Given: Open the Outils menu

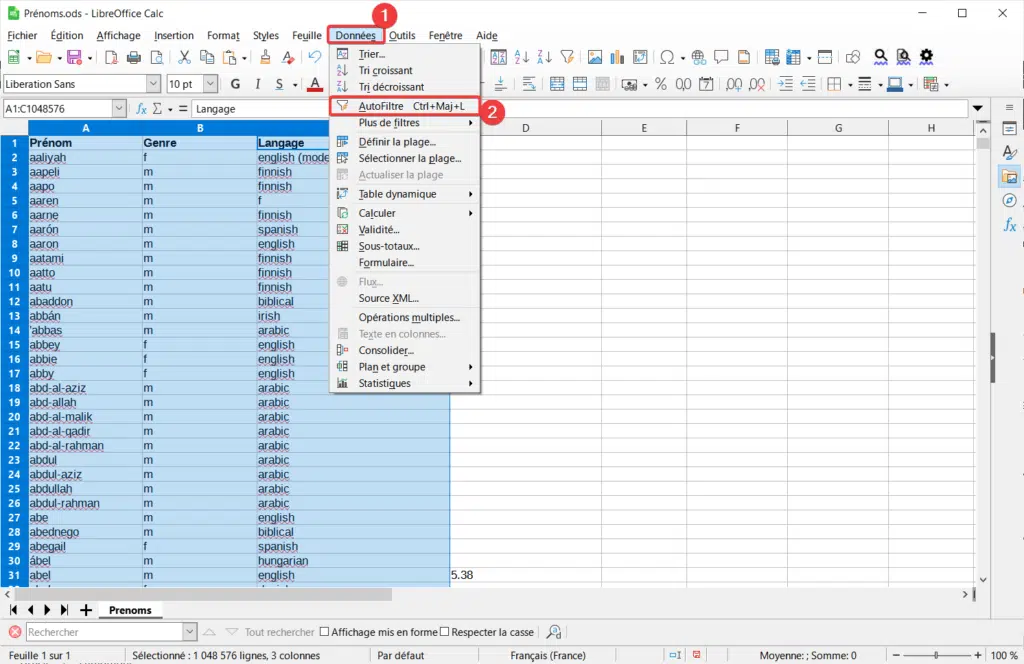Looking at the screenshot, I should coord(402,35).
